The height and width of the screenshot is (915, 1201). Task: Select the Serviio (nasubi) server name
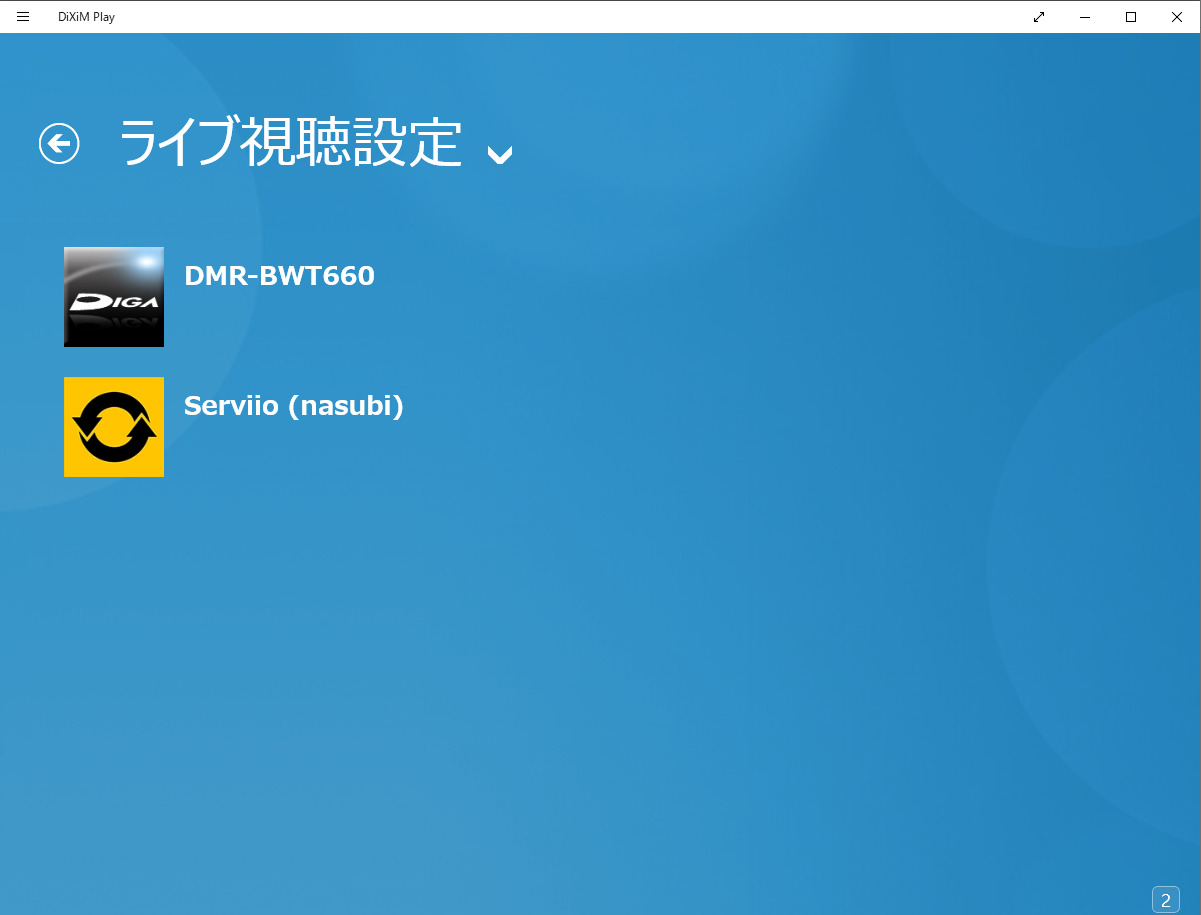point(293,406)
